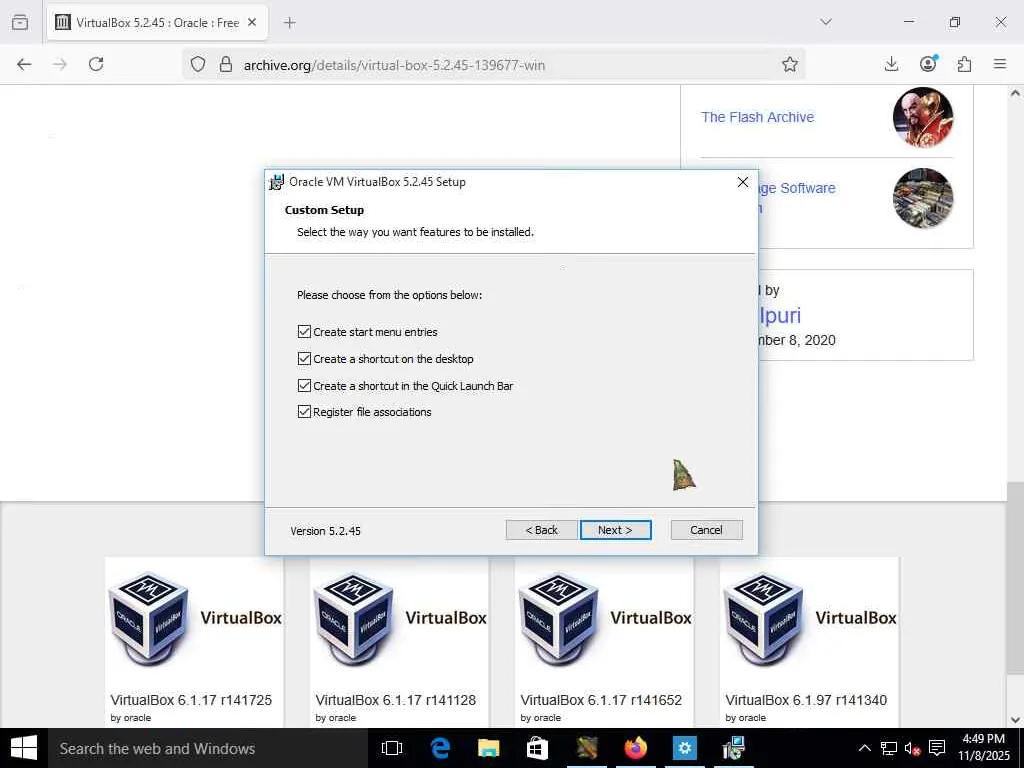Open the green game icon in taskbar
1024x768 pixels.
pos(586,748)
